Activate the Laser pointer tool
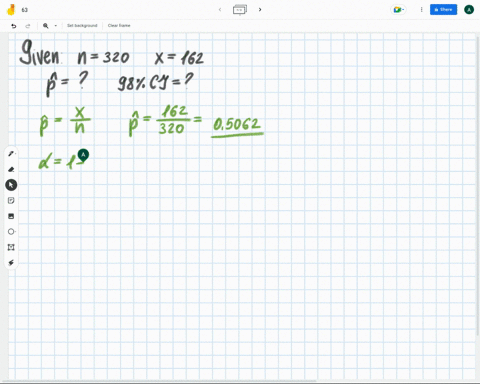This screenshot has width=480, height=384. pyautogui.click(x=11, y=263)
